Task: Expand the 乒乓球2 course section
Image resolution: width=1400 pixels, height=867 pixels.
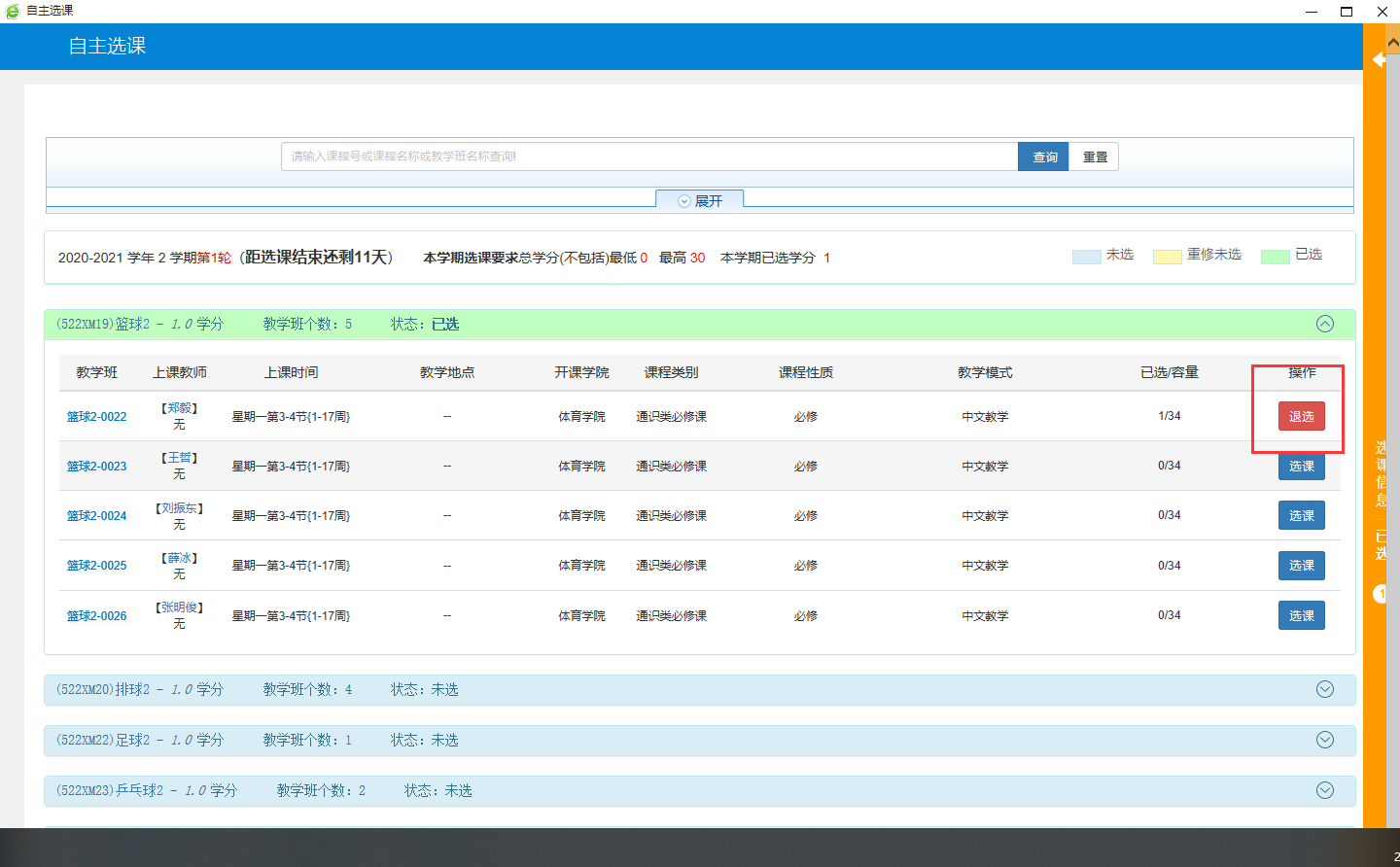Action: coord(1324,790)
